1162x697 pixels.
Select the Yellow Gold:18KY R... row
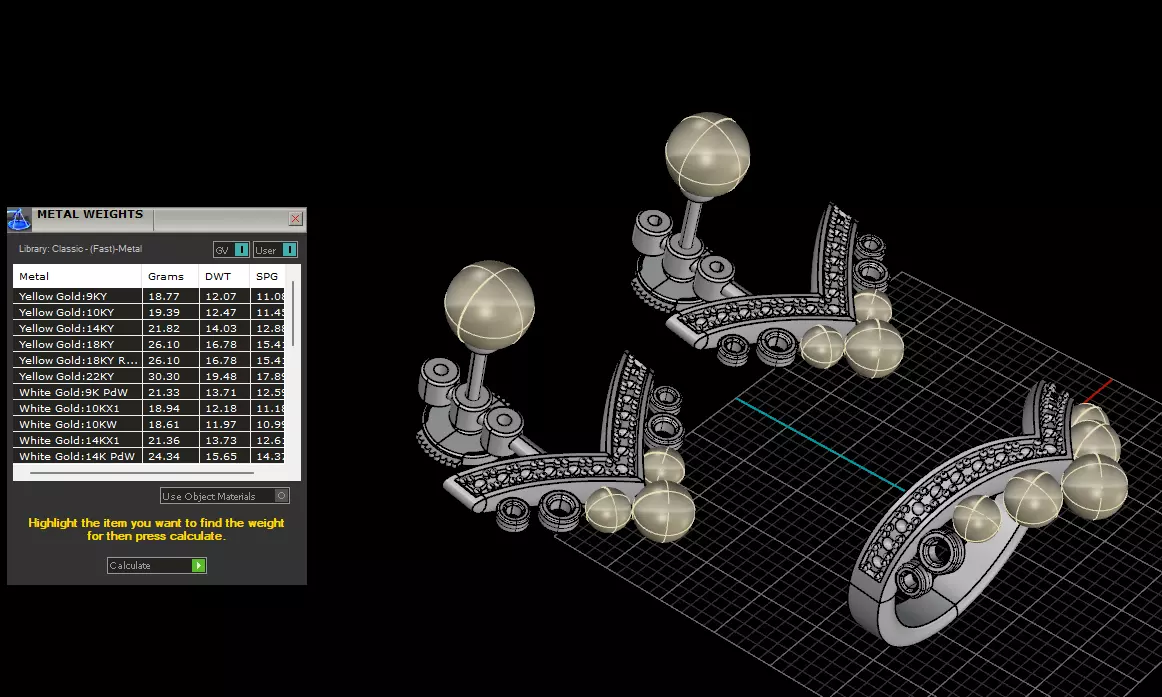coord(148,360)
